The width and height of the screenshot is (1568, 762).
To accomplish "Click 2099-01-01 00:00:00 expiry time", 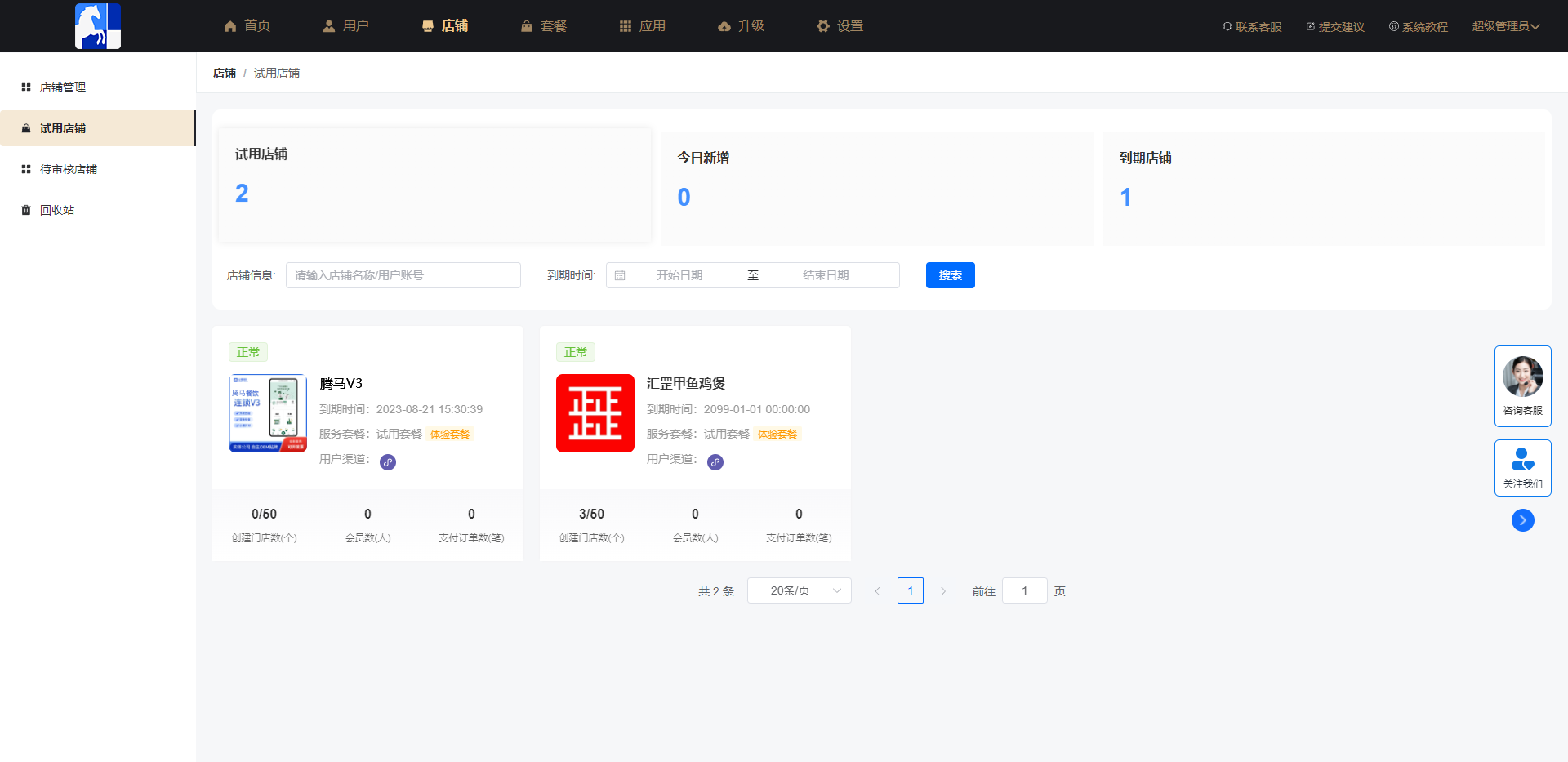I will tap(757, 409).
